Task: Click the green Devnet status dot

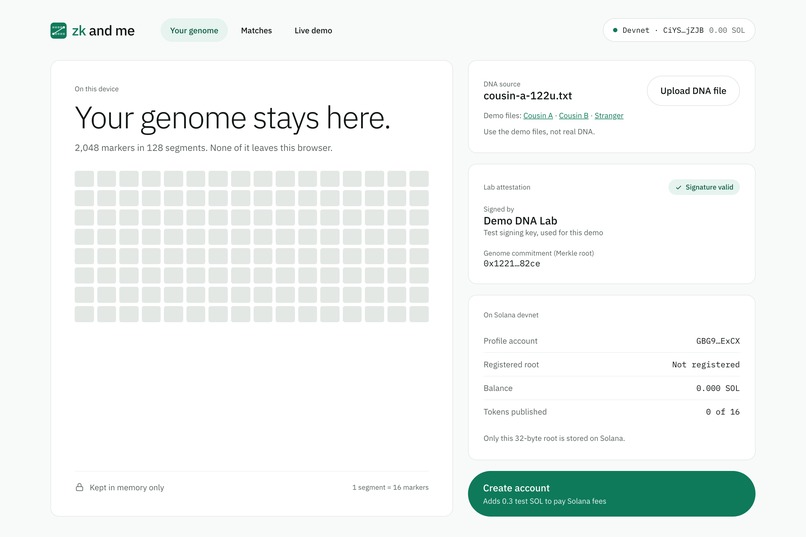Action: (615, 30)
